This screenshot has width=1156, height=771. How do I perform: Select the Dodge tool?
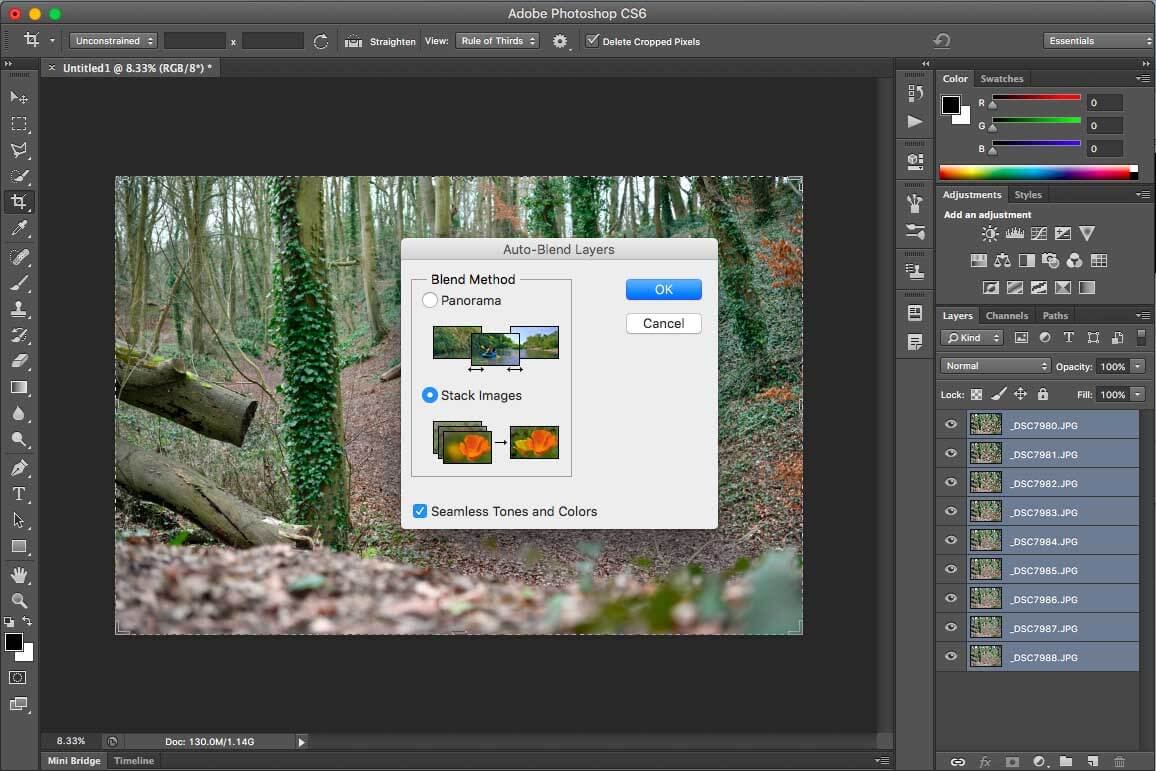pos(19,440)
